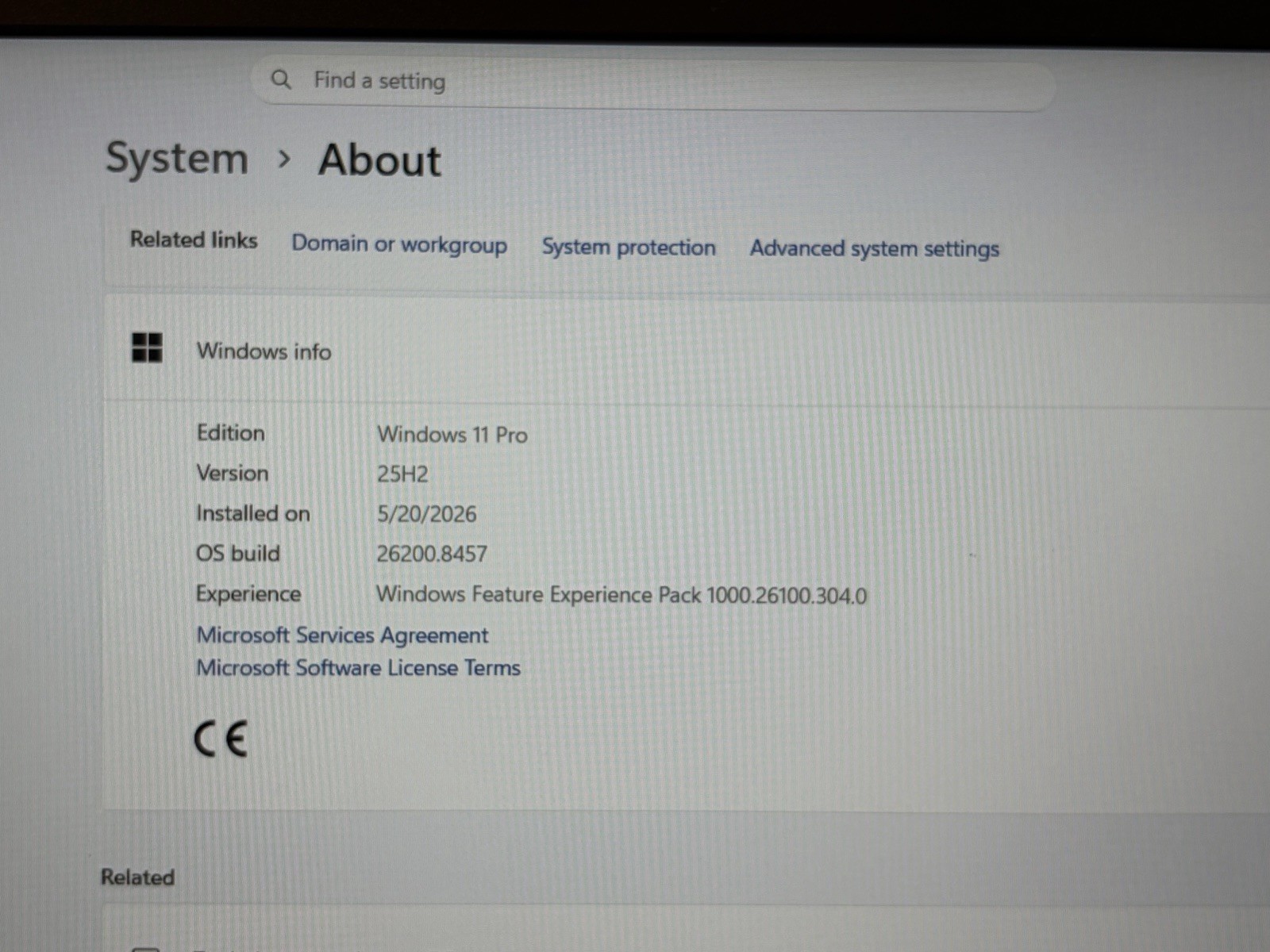Go back to System in the breadcrumb
Screen dimensions: 1270x952
coord(177,159)
